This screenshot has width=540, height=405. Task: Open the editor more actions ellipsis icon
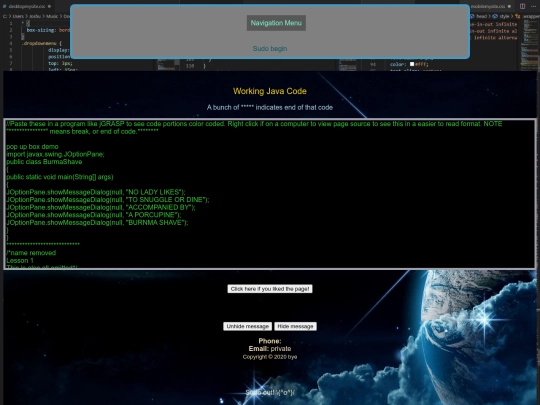click(534, 6)
